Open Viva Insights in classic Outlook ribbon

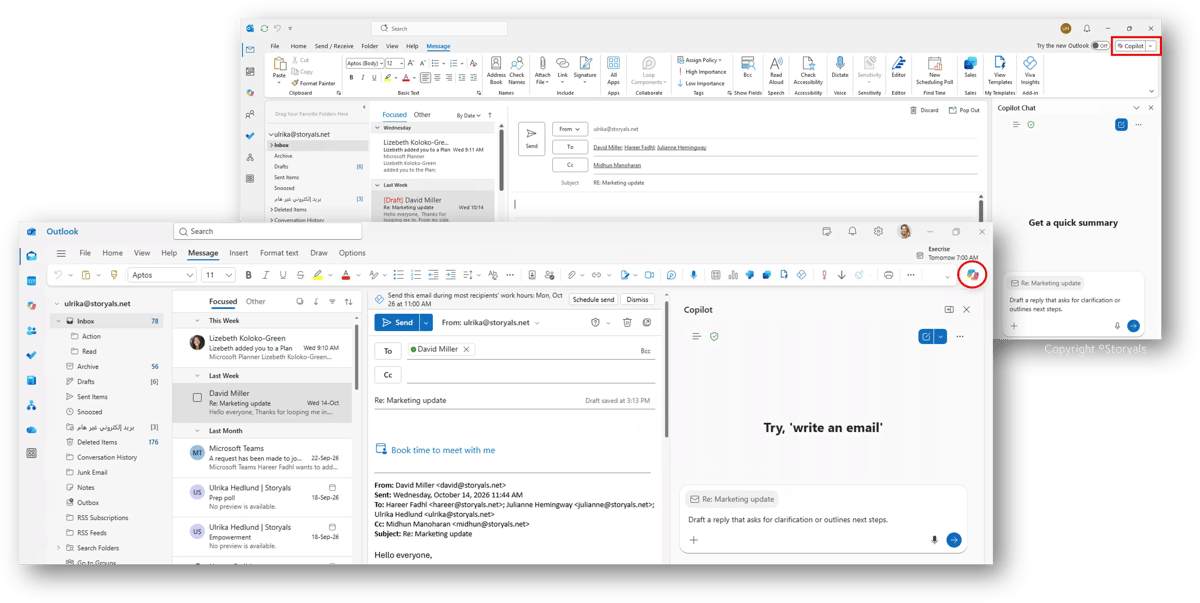tap(1030, 70)
